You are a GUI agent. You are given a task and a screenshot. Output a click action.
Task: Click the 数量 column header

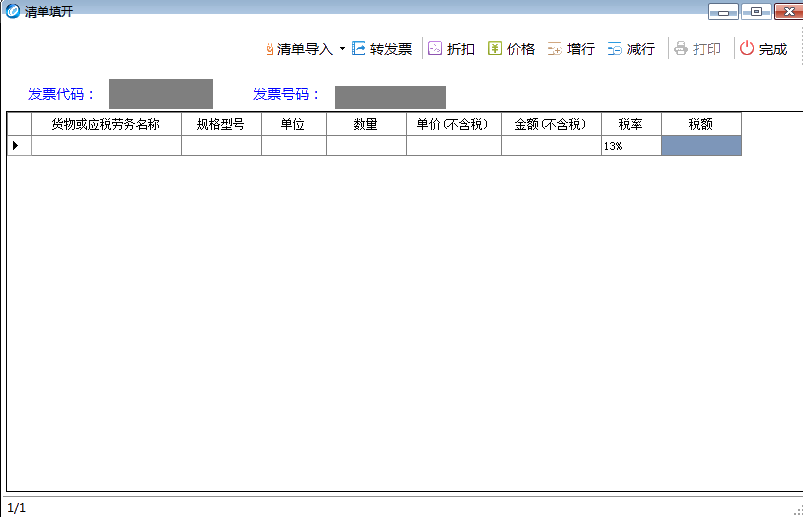coord(367,124)
